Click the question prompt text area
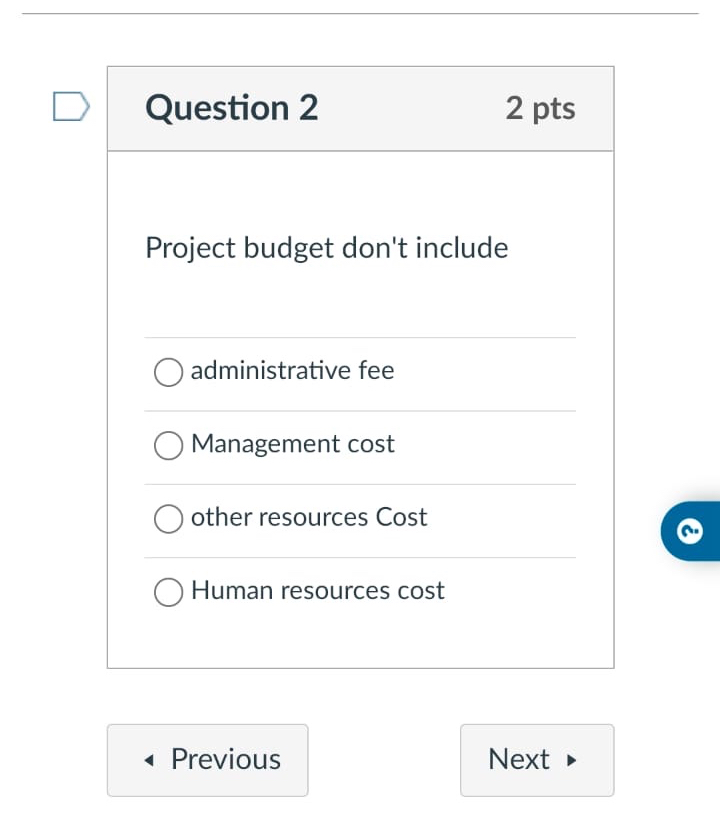Screen dimensions: 720x838 pos(326,248)
